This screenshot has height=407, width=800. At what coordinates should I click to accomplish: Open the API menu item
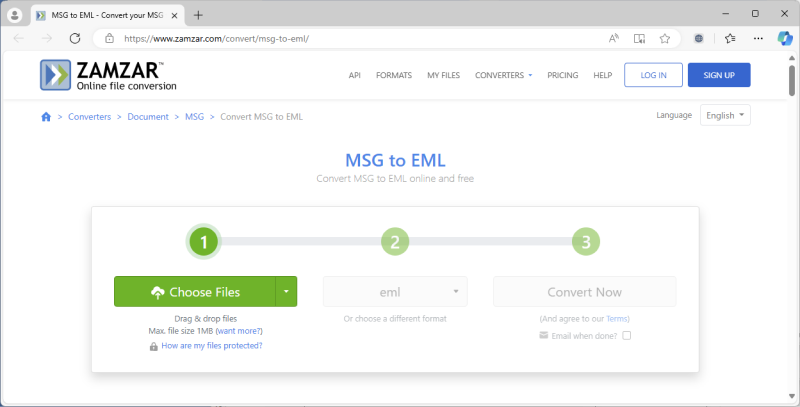(x=355, y=75)
